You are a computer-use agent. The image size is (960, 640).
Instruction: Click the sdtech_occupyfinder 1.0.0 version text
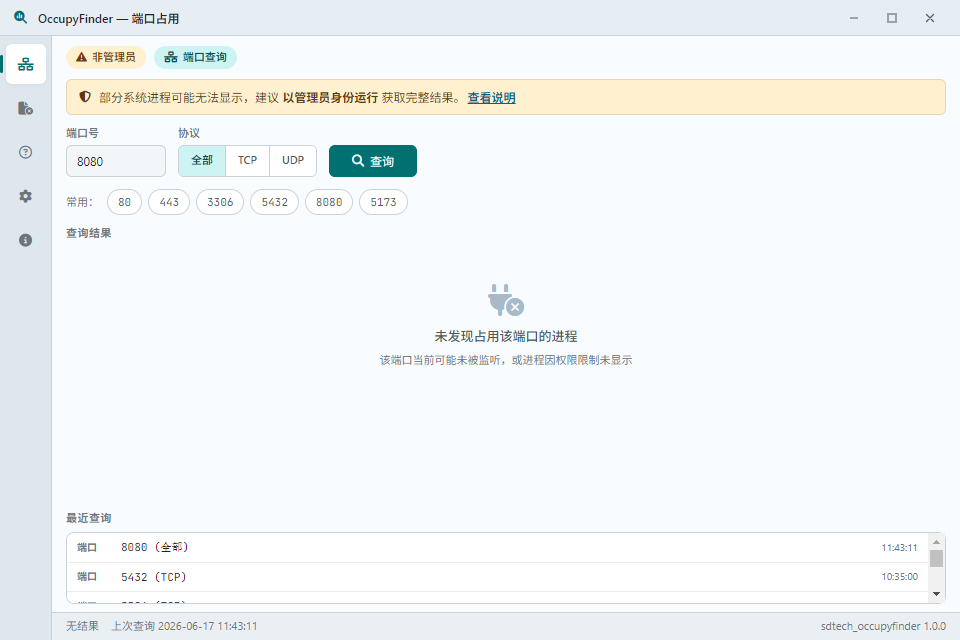[883, 626]
